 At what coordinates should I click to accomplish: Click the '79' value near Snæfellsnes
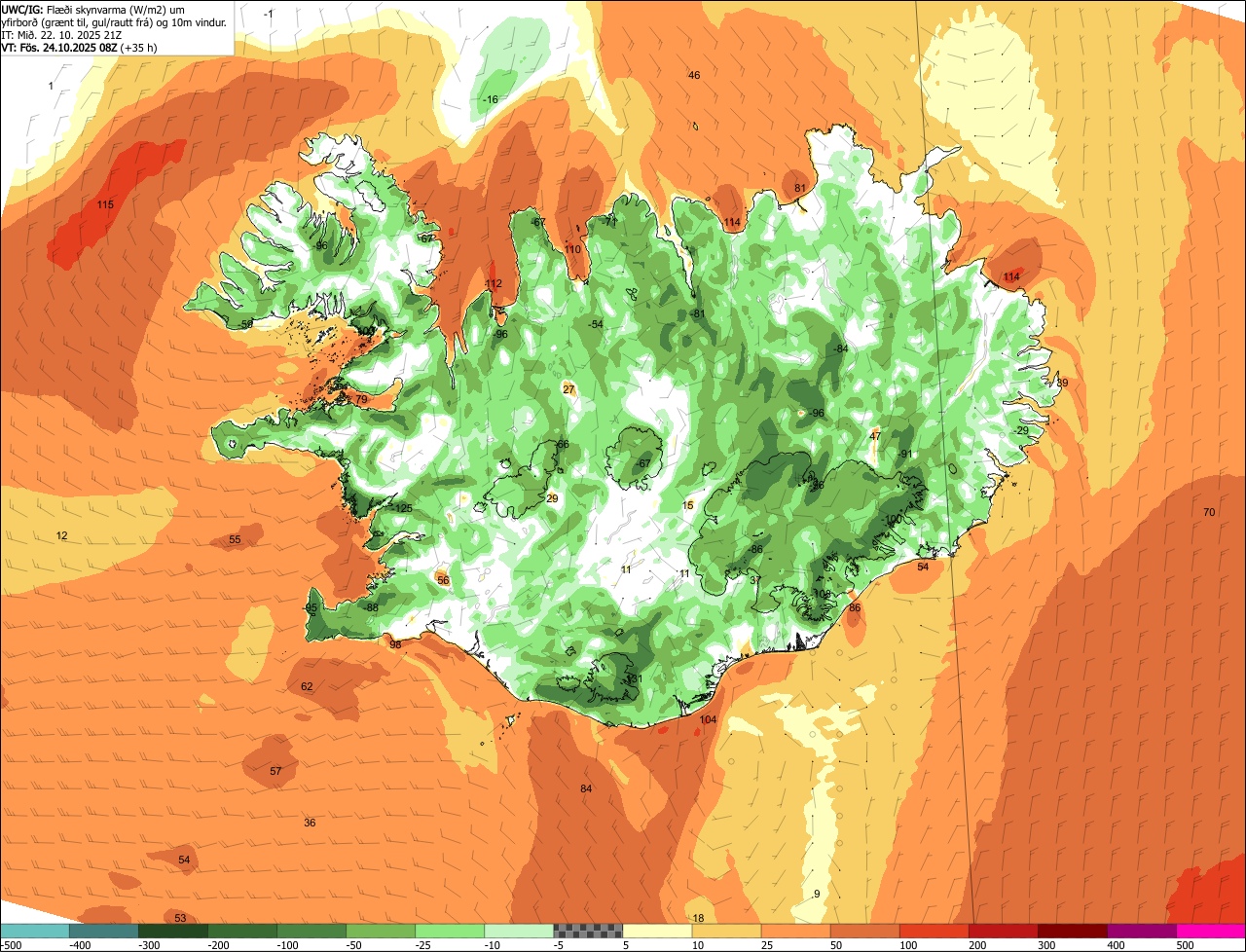(361, 399)
